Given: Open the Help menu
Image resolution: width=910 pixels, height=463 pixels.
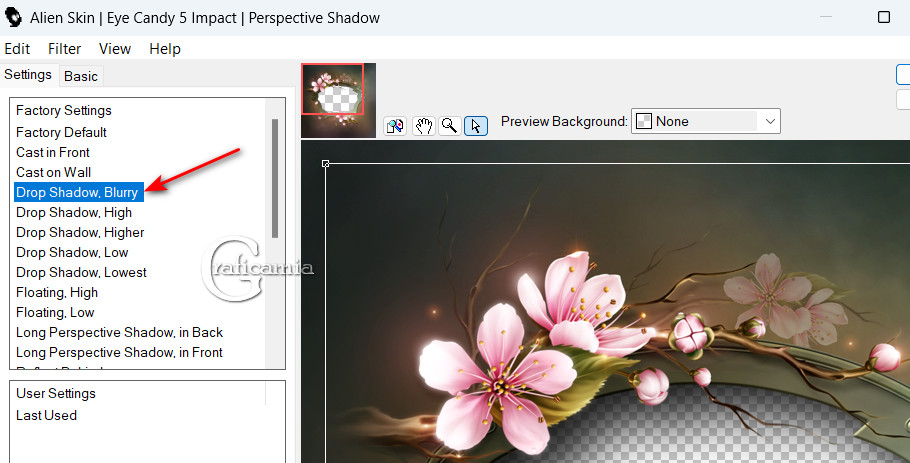Looking at the screenshot, I should tap(165, 49).
